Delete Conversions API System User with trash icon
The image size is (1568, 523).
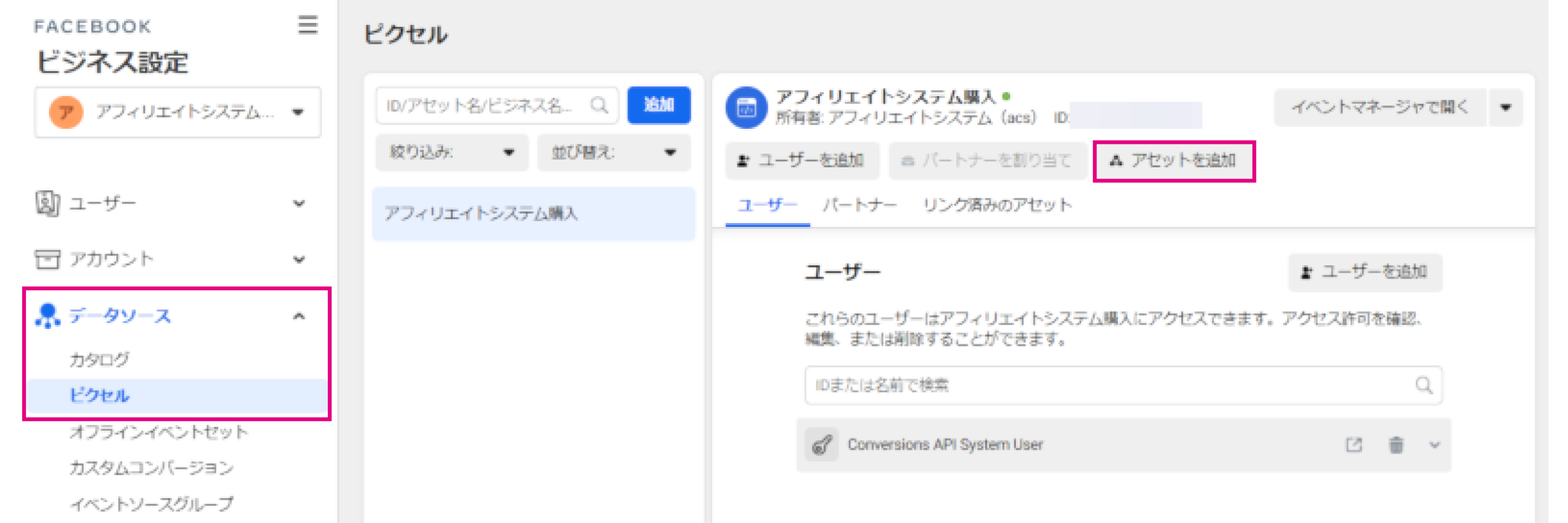tap(1396, 445)
